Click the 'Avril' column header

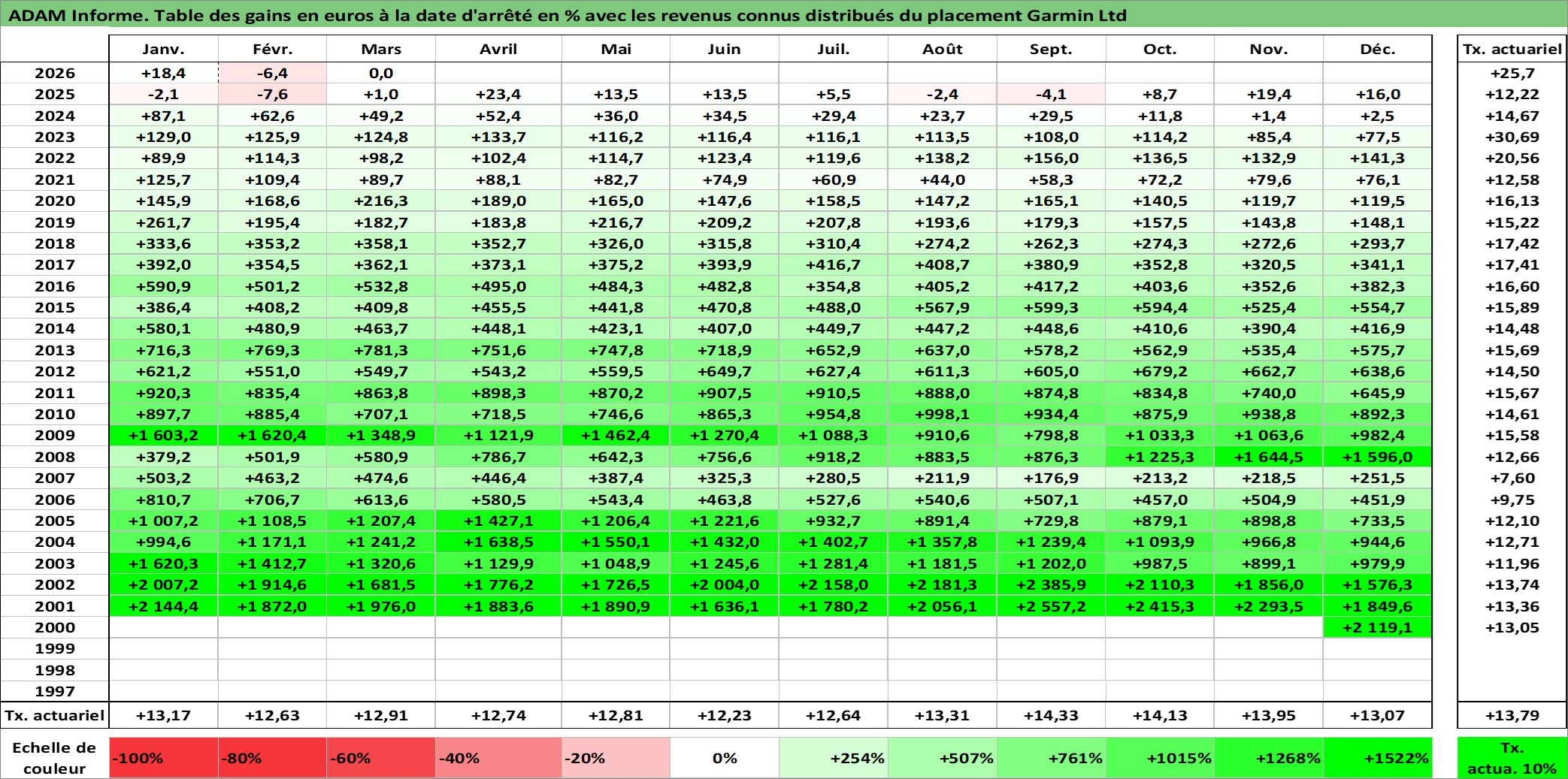coord(498,49)
